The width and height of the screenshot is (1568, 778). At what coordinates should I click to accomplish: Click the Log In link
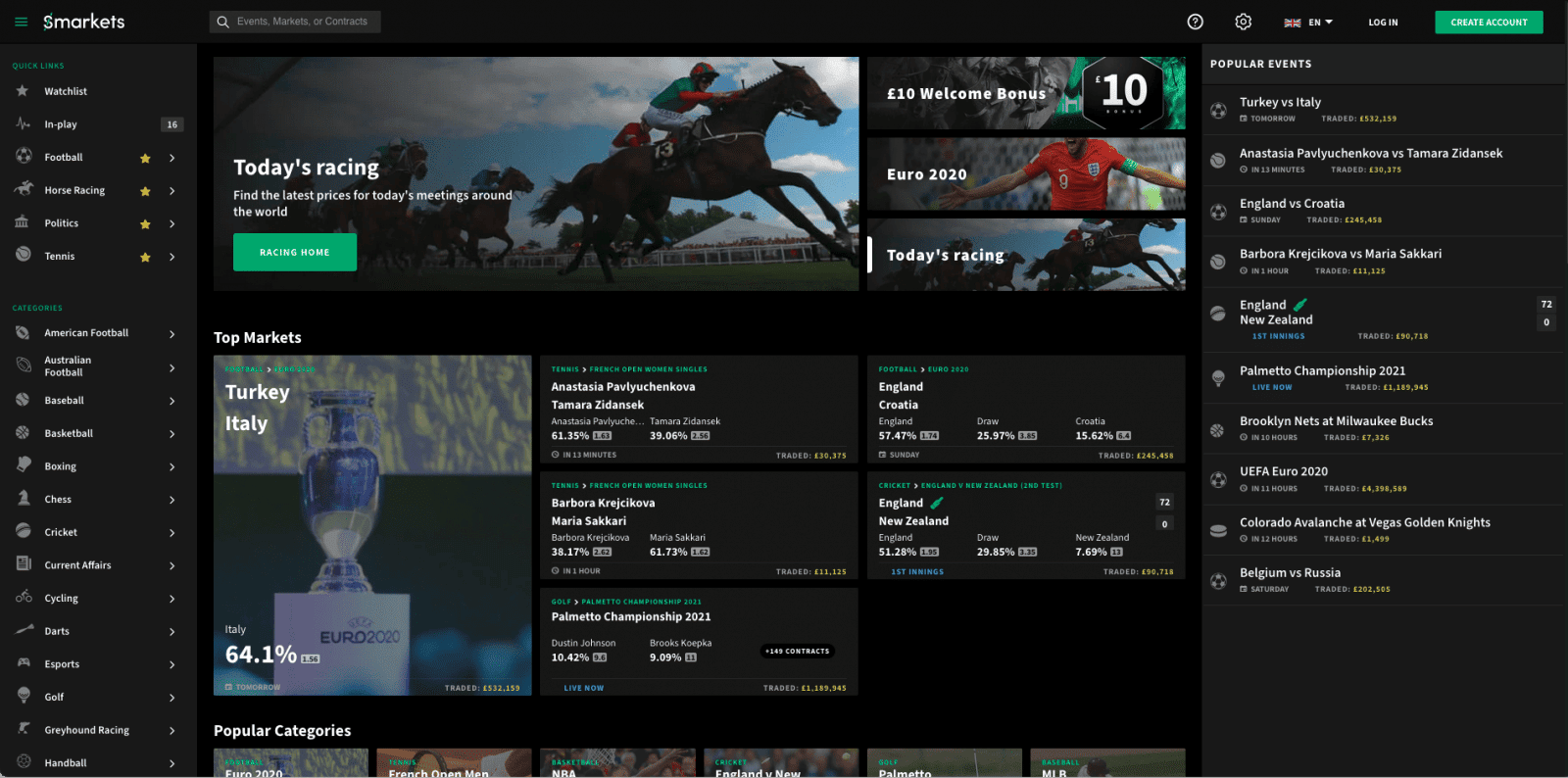click(x=1383, y=23)
